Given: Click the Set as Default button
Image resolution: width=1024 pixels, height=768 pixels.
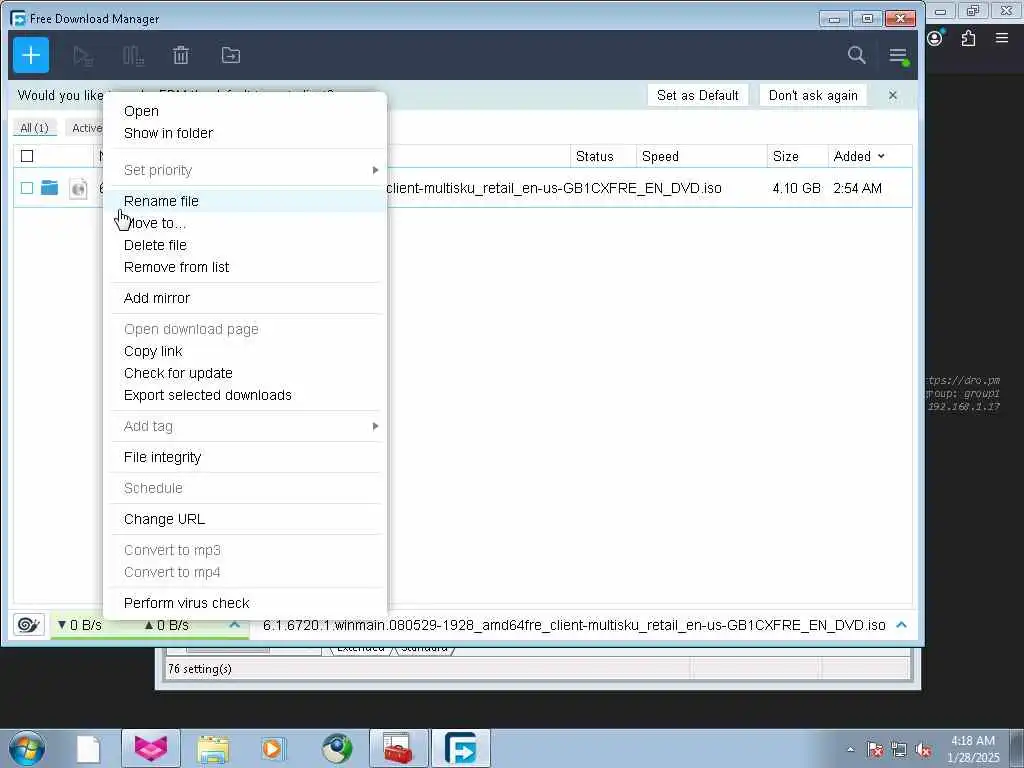Looking at the screenshot, I should (x=697, y=95).
